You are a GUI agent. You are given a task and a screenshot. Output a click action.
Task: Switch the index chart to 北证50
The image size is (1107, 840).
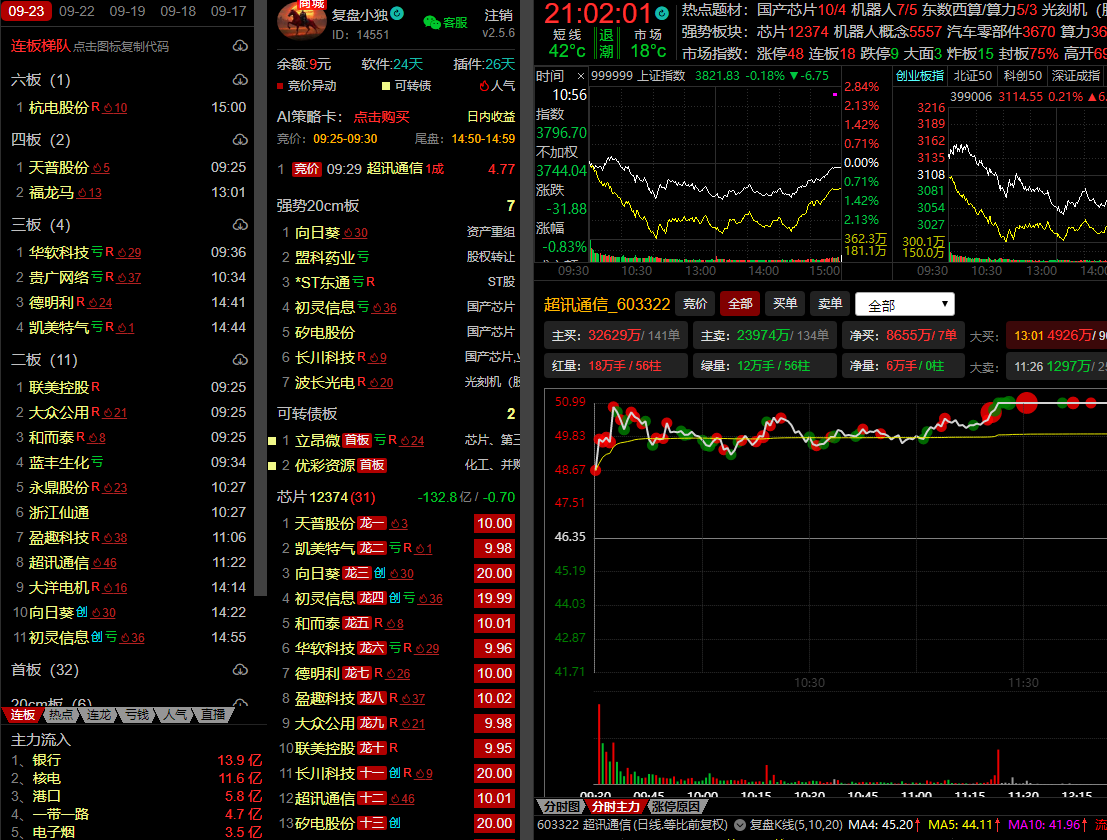(x=972, y=76)
